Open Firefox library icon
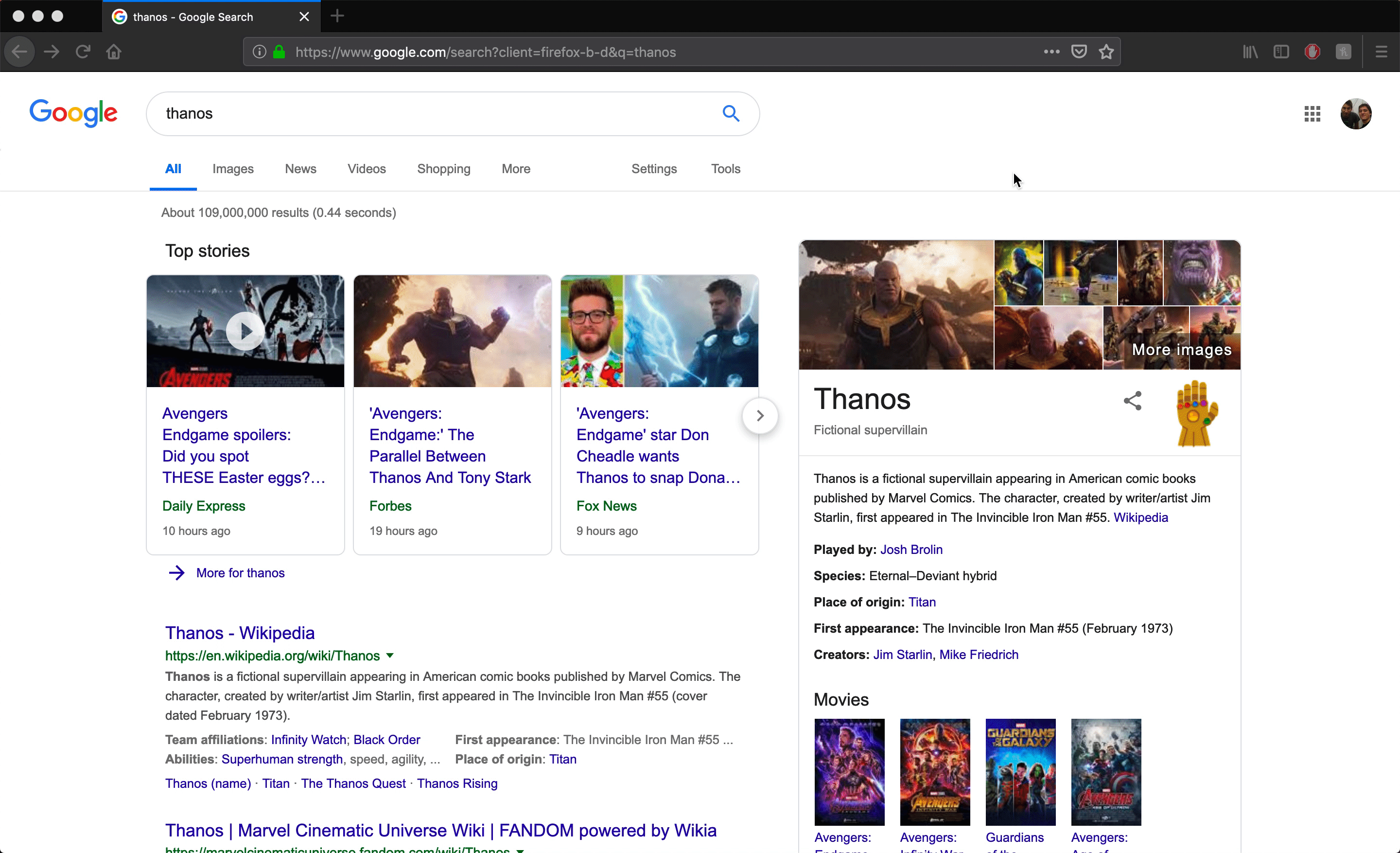The height and width of the screenshot is (853, 1400). 1250,53
